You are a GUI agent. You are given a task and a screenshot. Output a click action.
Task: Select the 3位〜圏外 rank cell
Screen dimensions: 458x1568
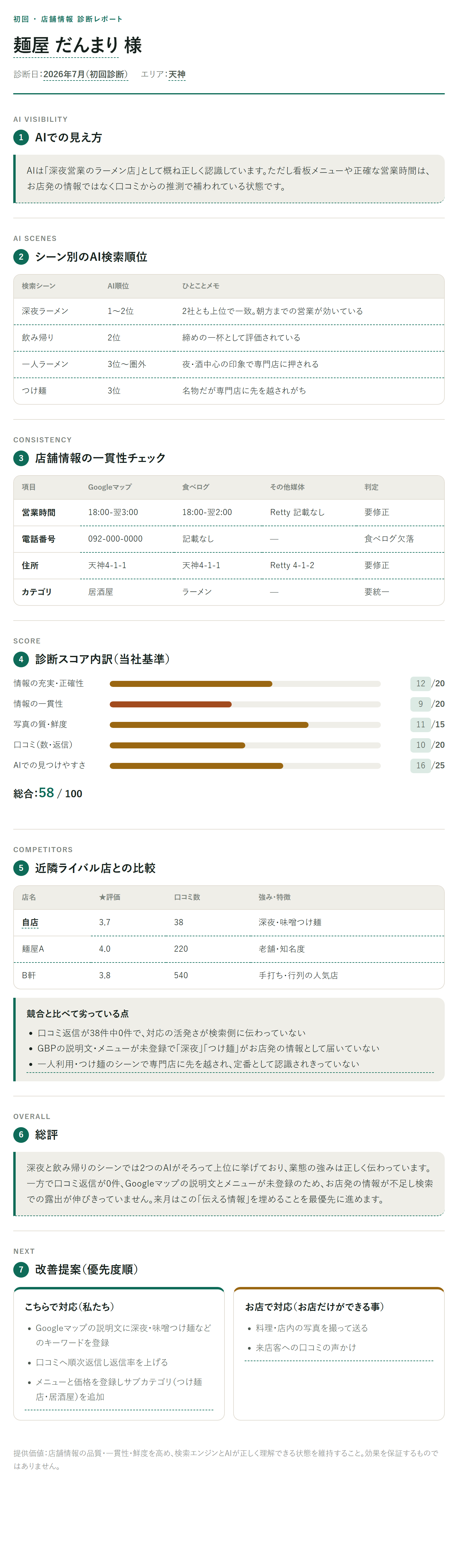136,364
